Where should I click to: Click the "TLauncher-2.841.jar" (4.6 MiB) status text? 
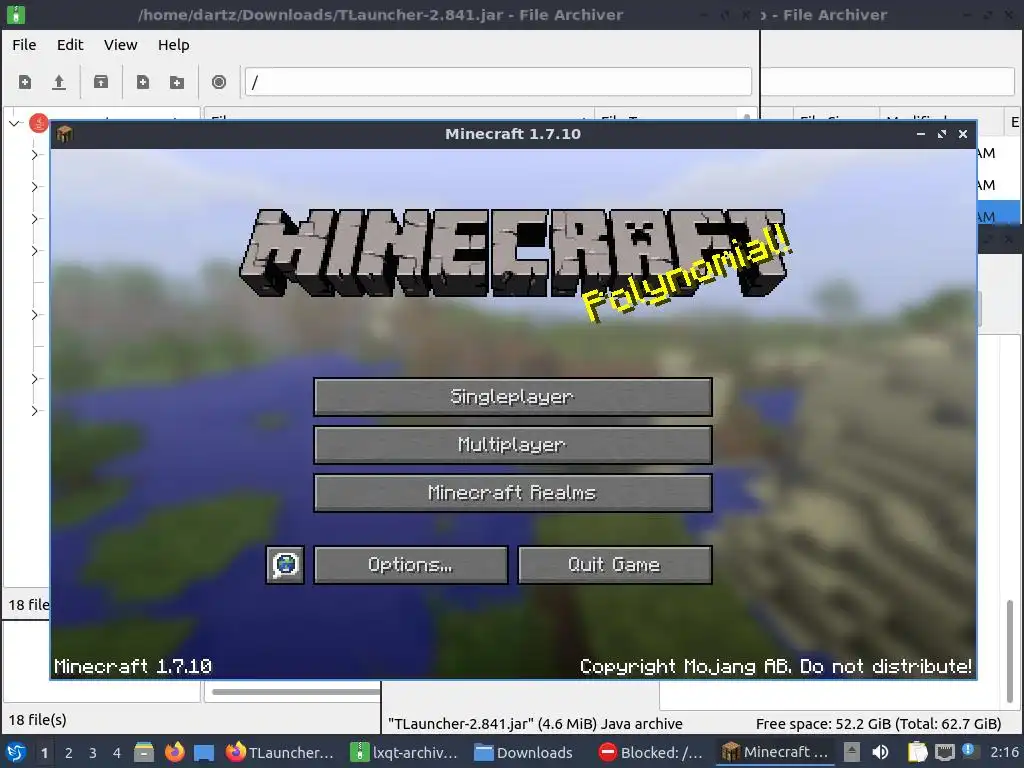(535, 724)
